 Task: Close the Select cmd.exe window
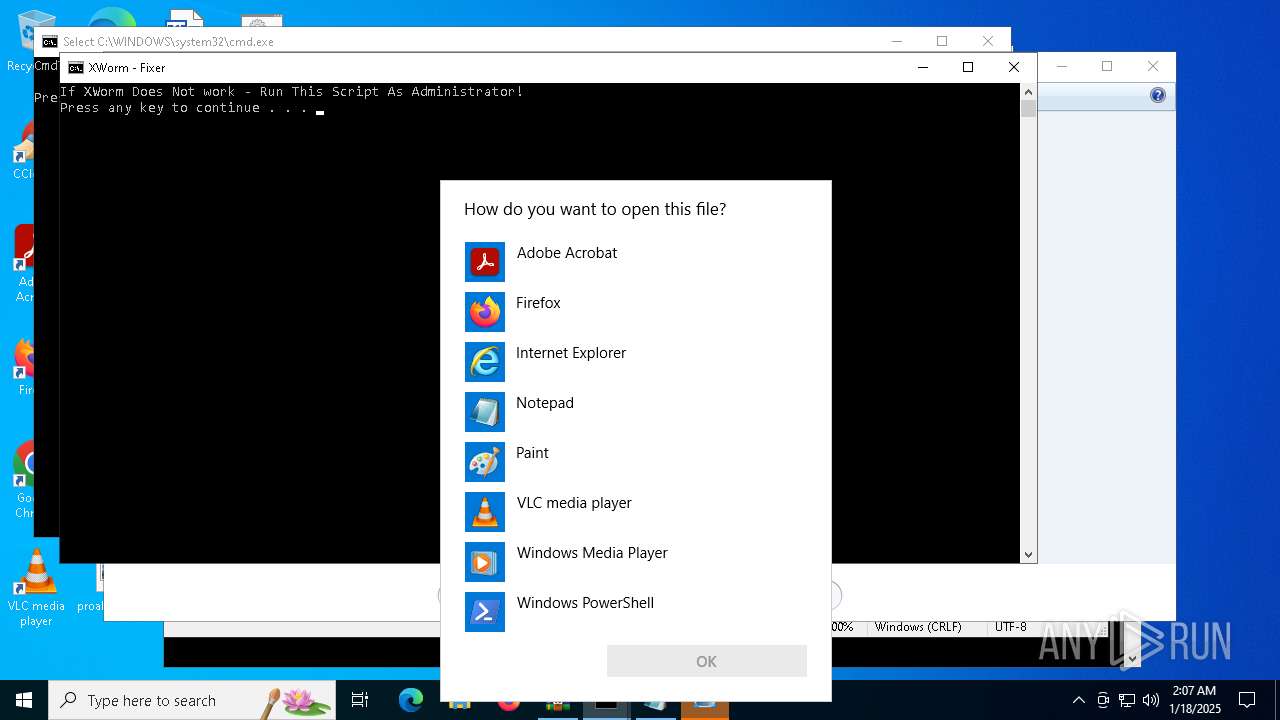click(x=988, y=41)
